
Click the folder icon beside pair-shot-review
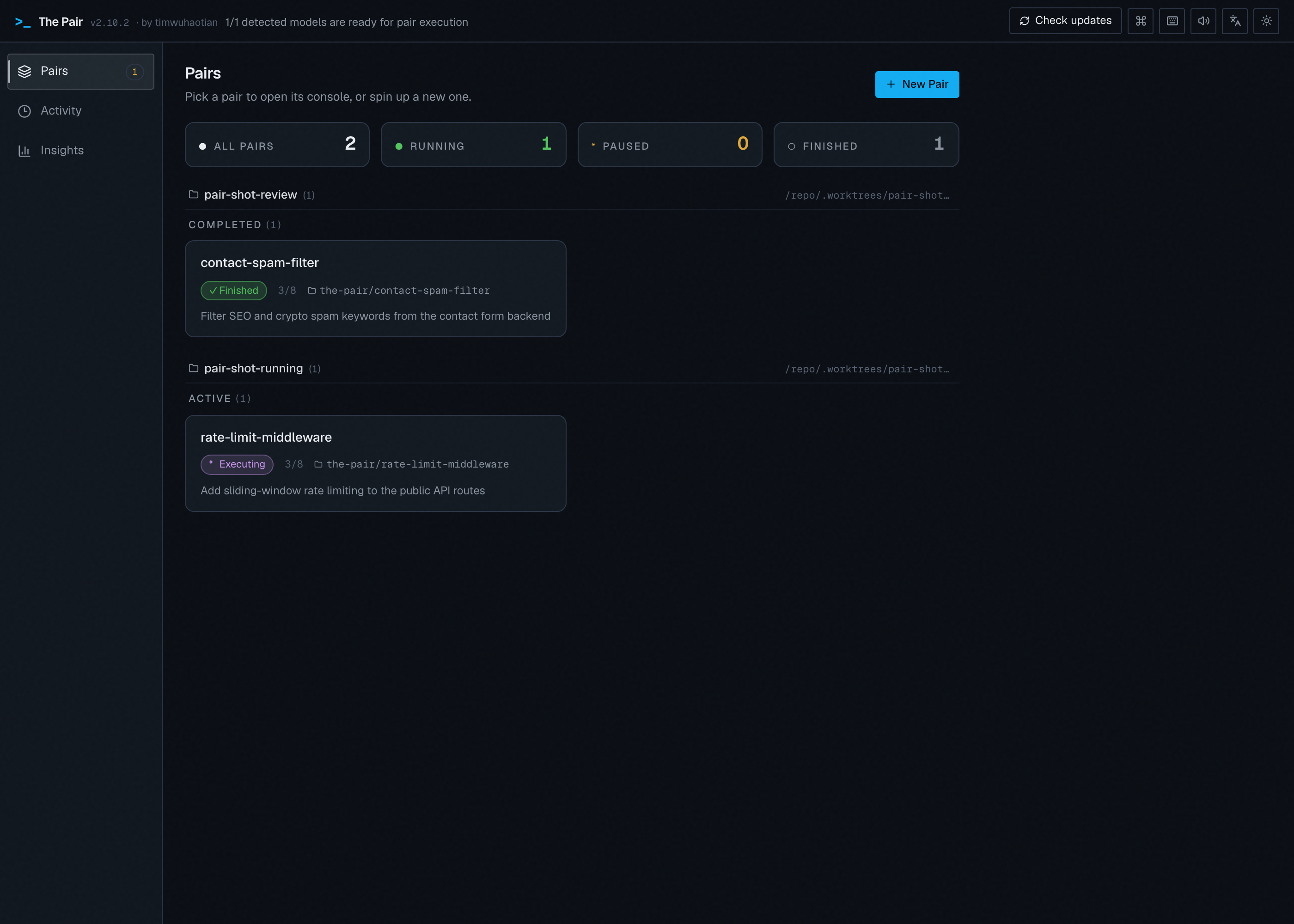tap(194, 195)
